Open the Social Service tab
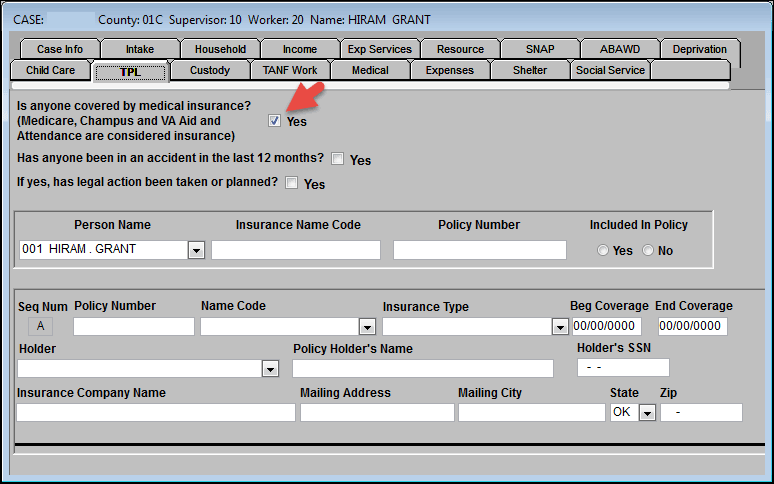 click(610, 70)
